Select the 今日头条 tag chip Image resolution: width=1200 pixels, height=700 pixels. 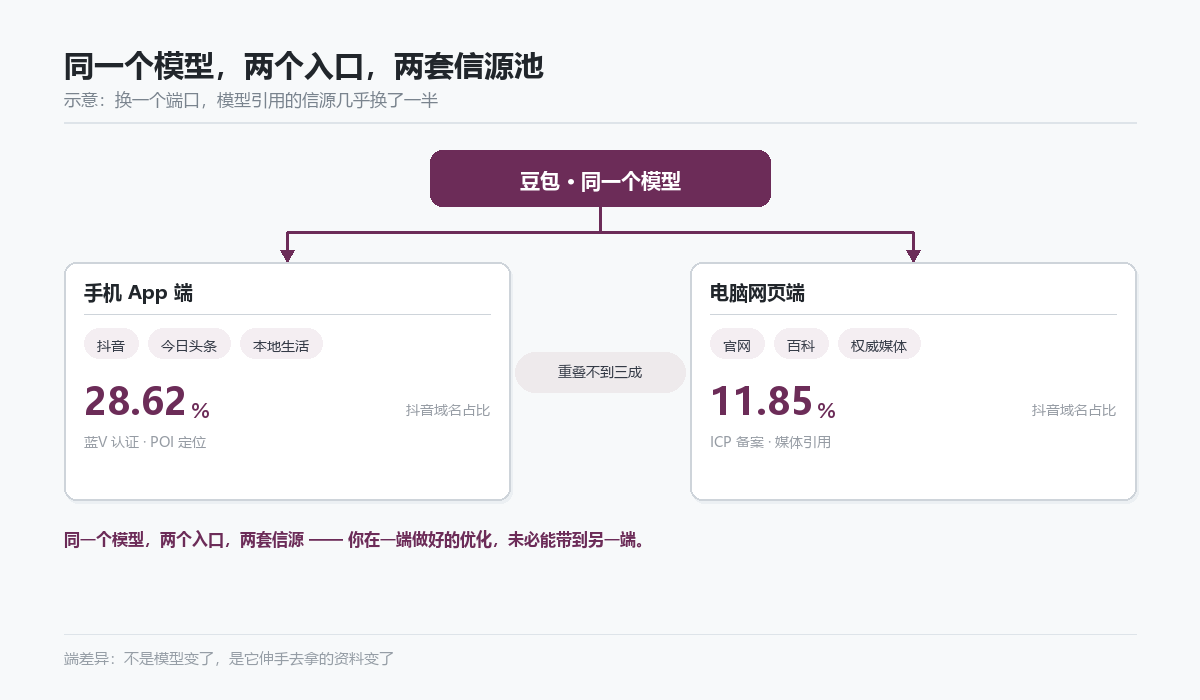tap(189, 346)
